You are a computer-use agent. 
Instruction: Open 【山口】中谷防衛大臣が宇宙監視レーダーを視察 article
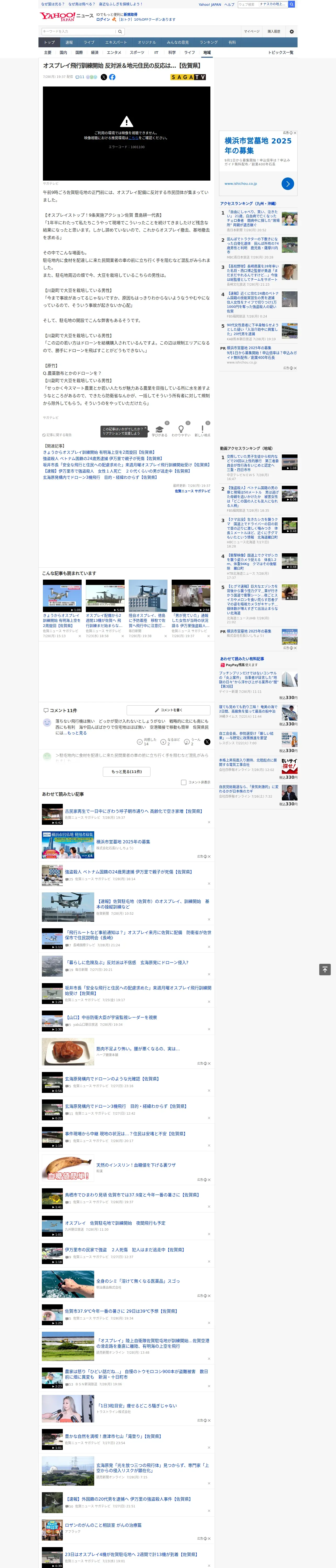coord(110,1017)
